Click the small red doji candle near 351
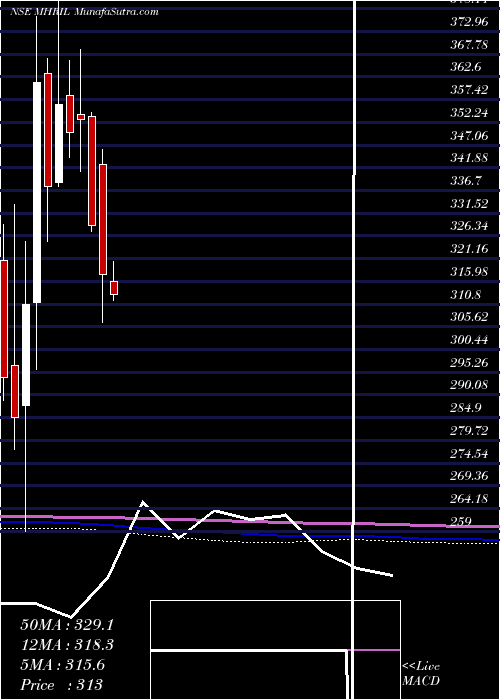Image resolution: width=500 pixels, height=700 pixels. (81, 117)
